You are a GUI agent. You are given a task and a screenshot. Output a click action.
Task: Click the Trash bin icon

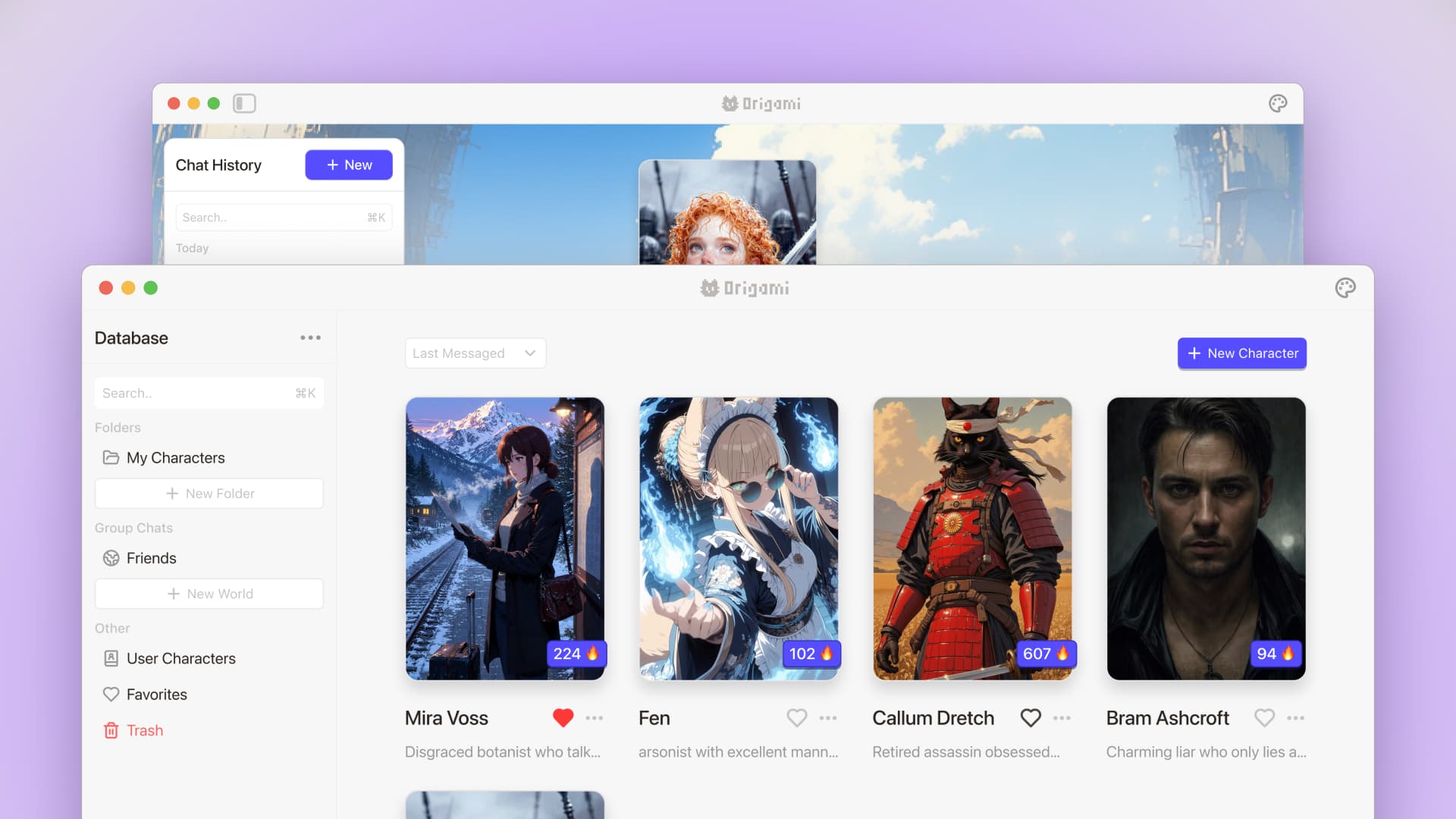pyautogui.click(x=111, y=730)
